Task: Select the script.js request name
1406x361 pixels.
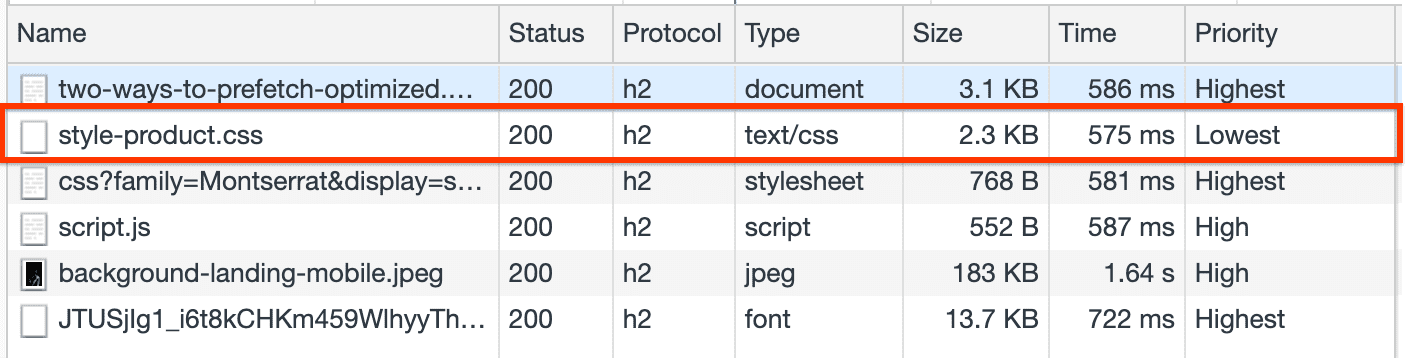Action: [x=104, y=227]
